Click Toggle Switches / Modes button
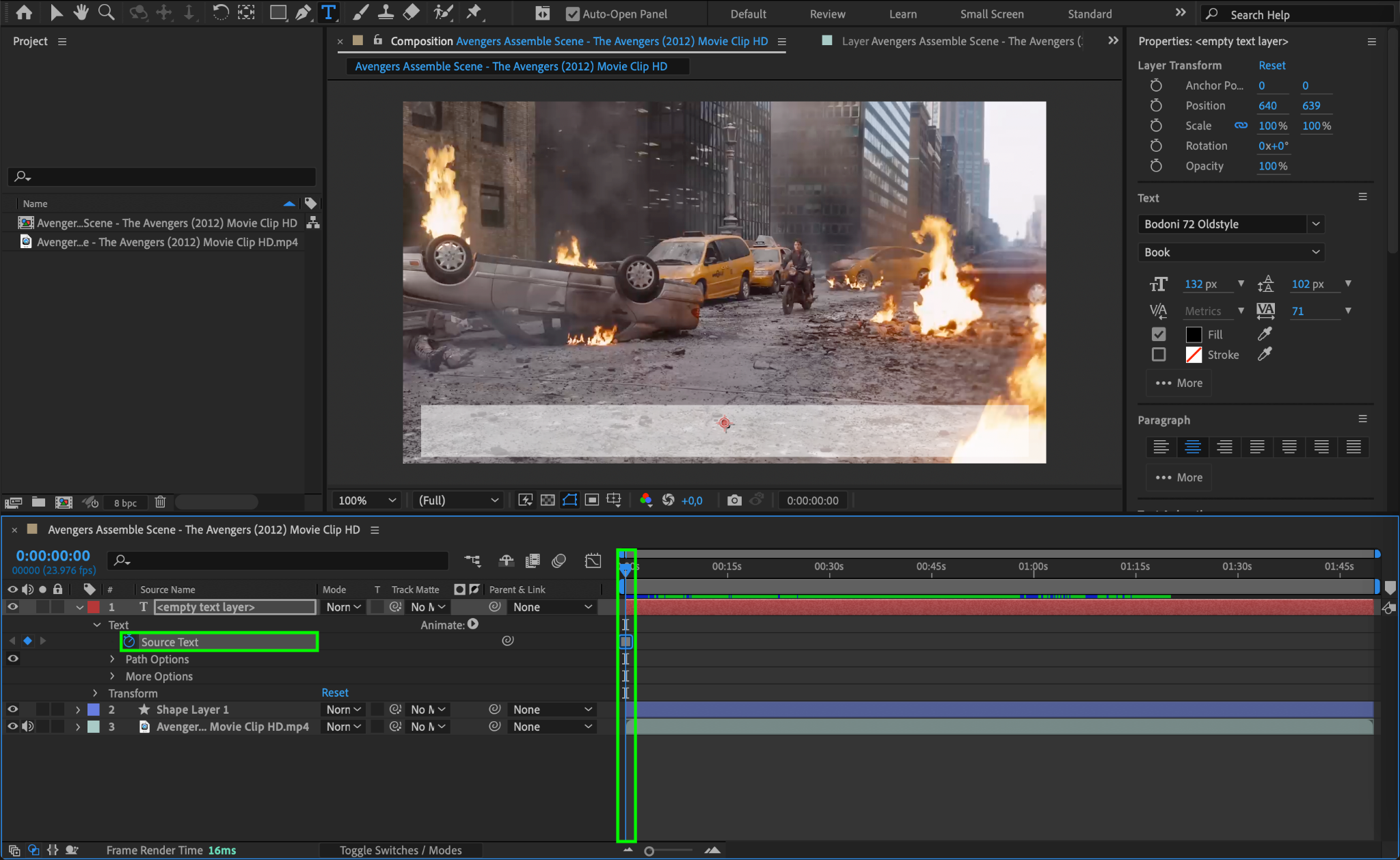 coord(401,850)
